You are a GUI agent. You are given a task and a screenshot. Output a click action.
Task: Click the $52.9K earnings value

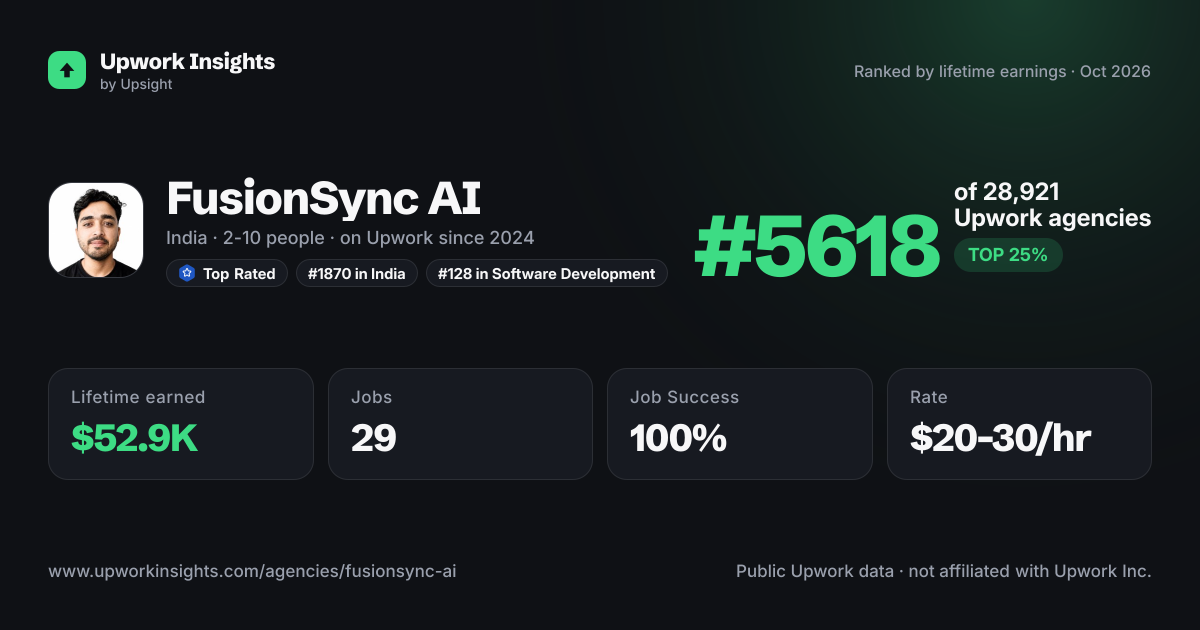[134, 438]
